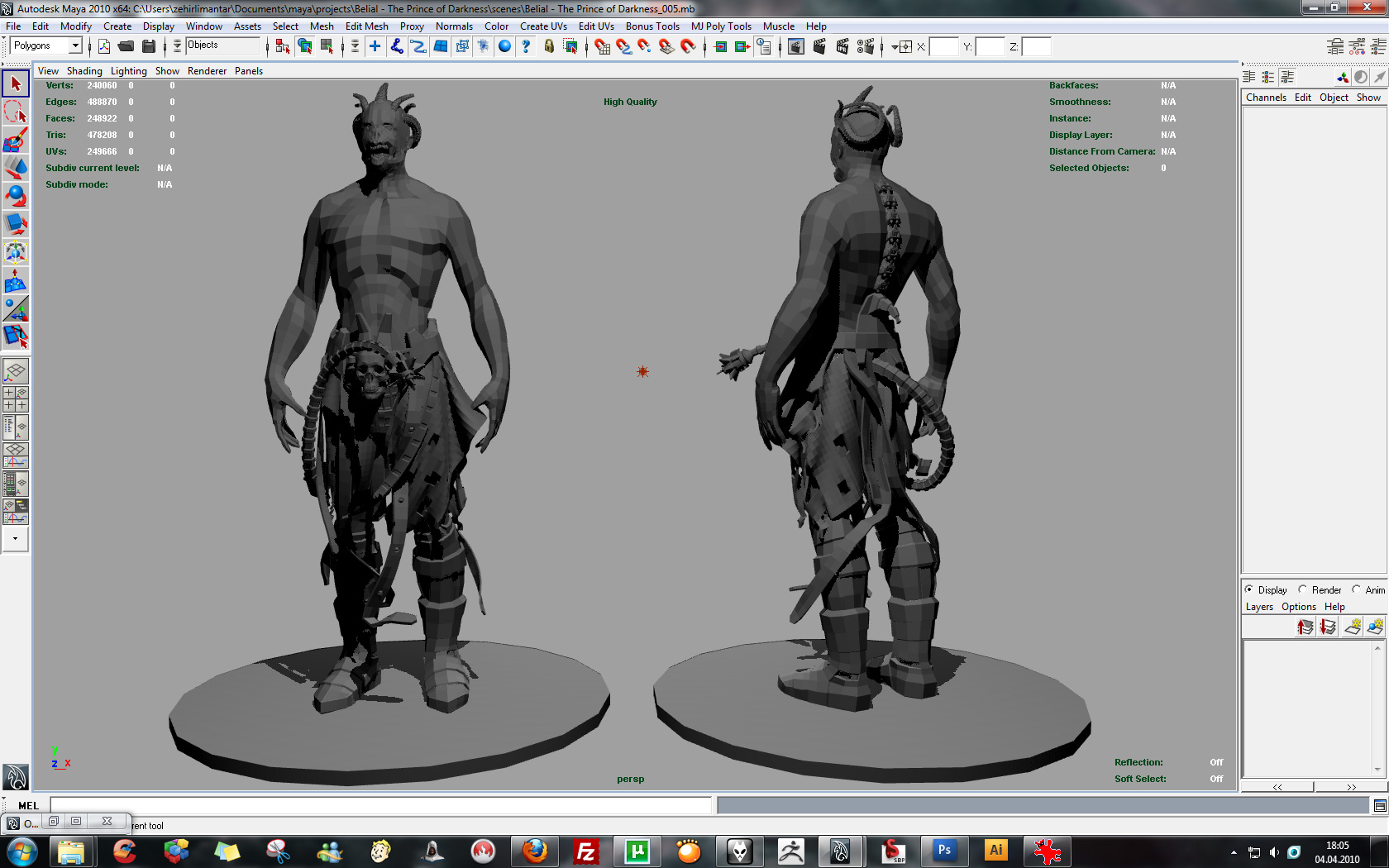Collapse the file buttons toolbar section handle
The height and width of the screenshot is (868, 1389).
click(x=89, y=46)
